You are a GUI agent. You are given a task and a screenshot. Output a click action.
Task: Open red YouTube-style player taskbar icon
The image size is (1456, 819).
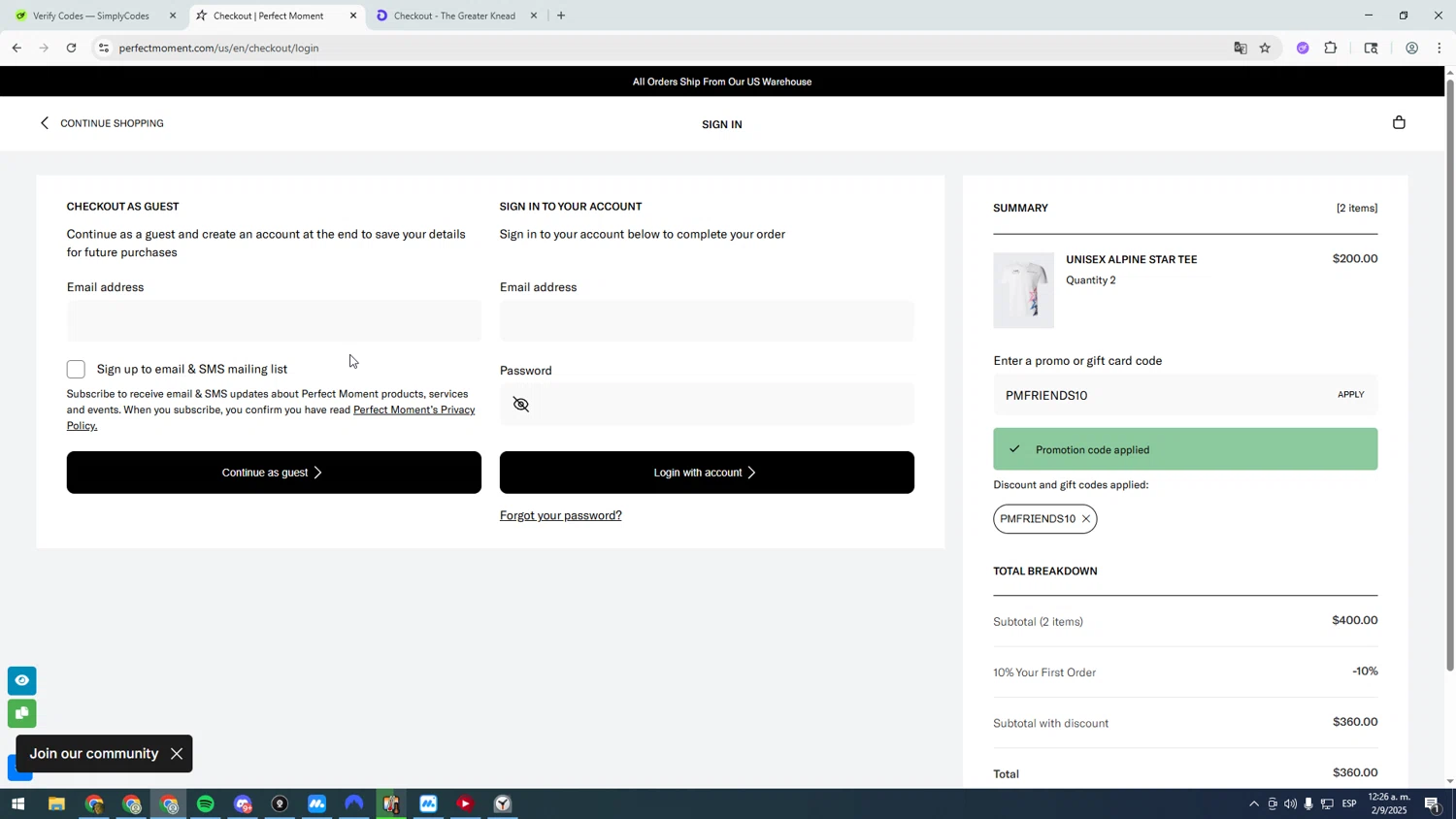(x=465, y=803)
